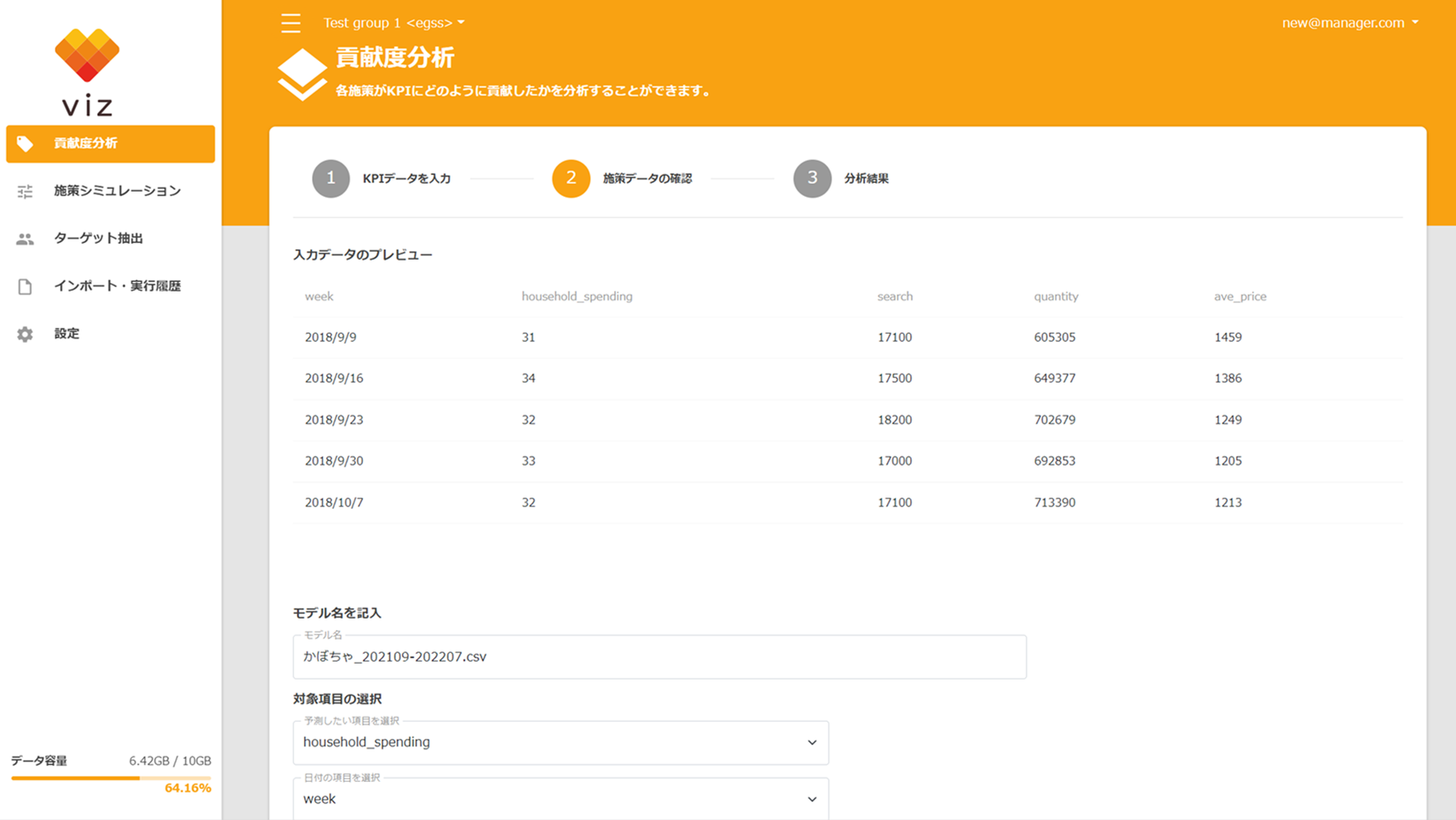This screenshot has width=1456, height=820.
Task: Click search value 17000
Action: (x=895, y=461)
